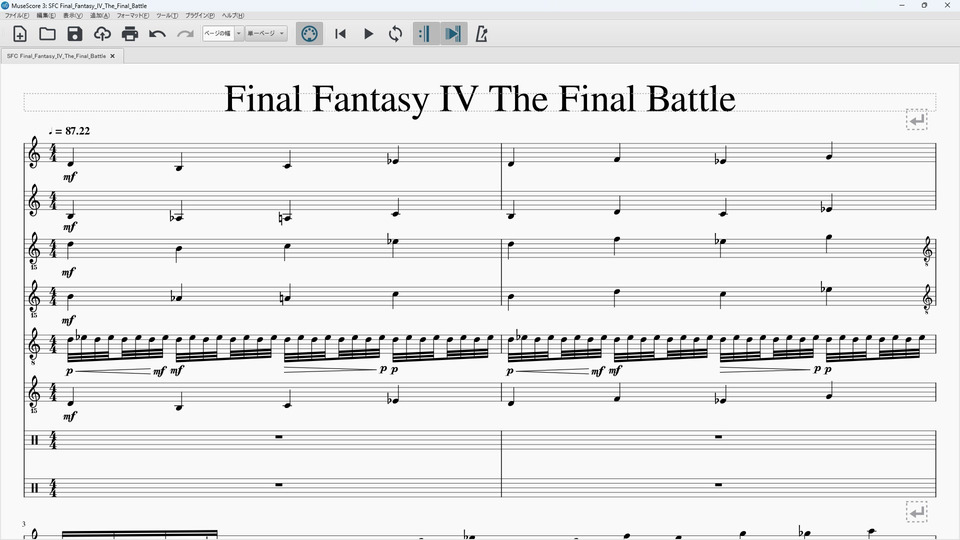The width and height of the screenshot is (960, 540).
Task: Select the mf dynamic under the second staff
Action: pyautogui.click(x=70, y=227)
